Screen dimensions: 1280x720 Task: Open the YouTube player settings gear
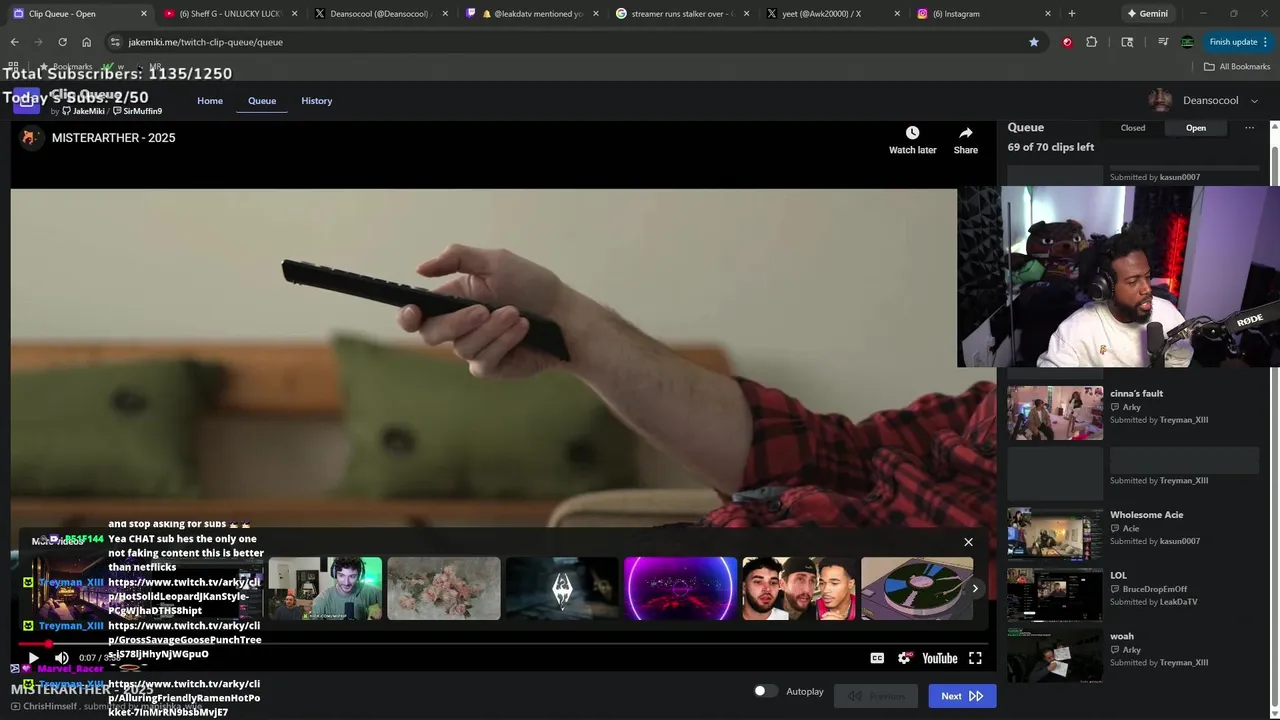(x=905, y=658)
